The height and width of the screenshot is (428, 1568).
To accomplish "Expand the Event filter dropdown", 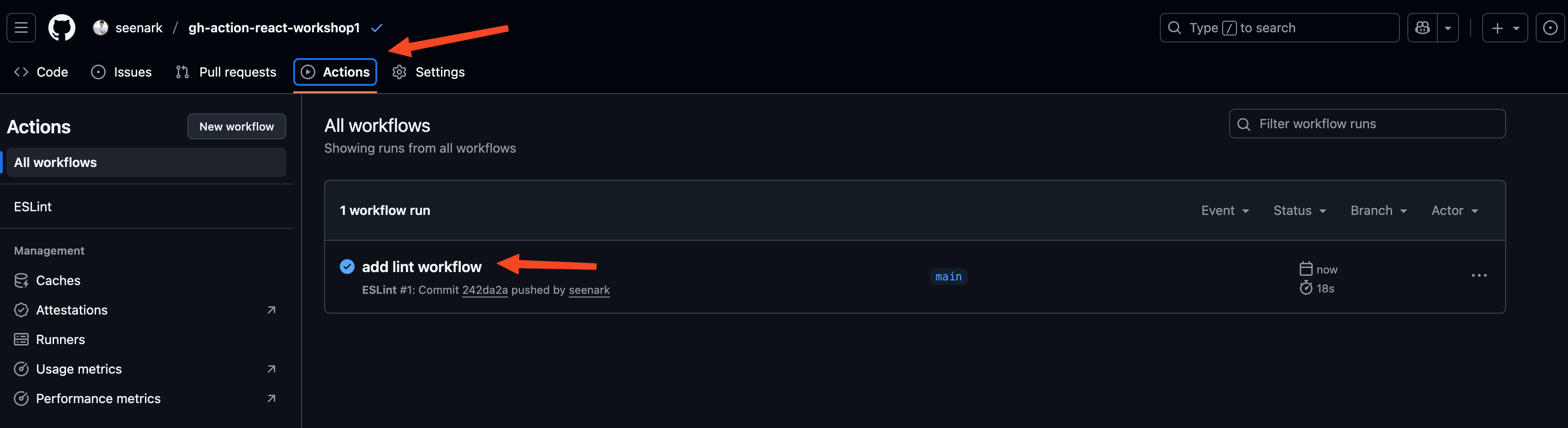I will (x=1224, y=210).
